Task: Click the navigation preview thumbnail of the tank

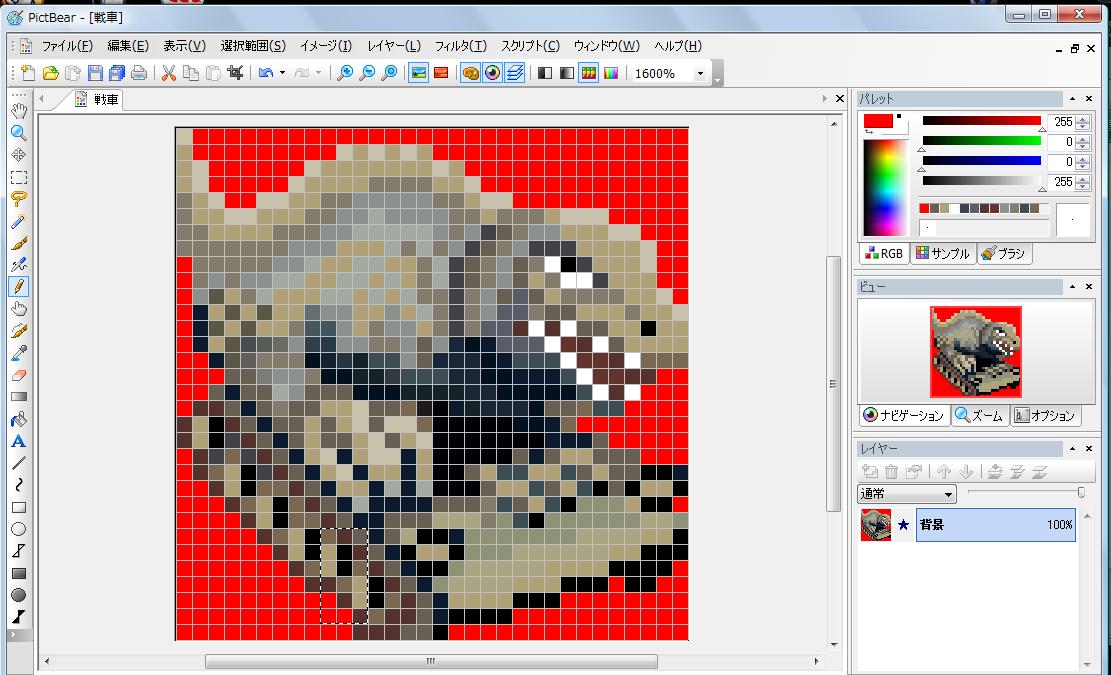Action: pos(976,352)
